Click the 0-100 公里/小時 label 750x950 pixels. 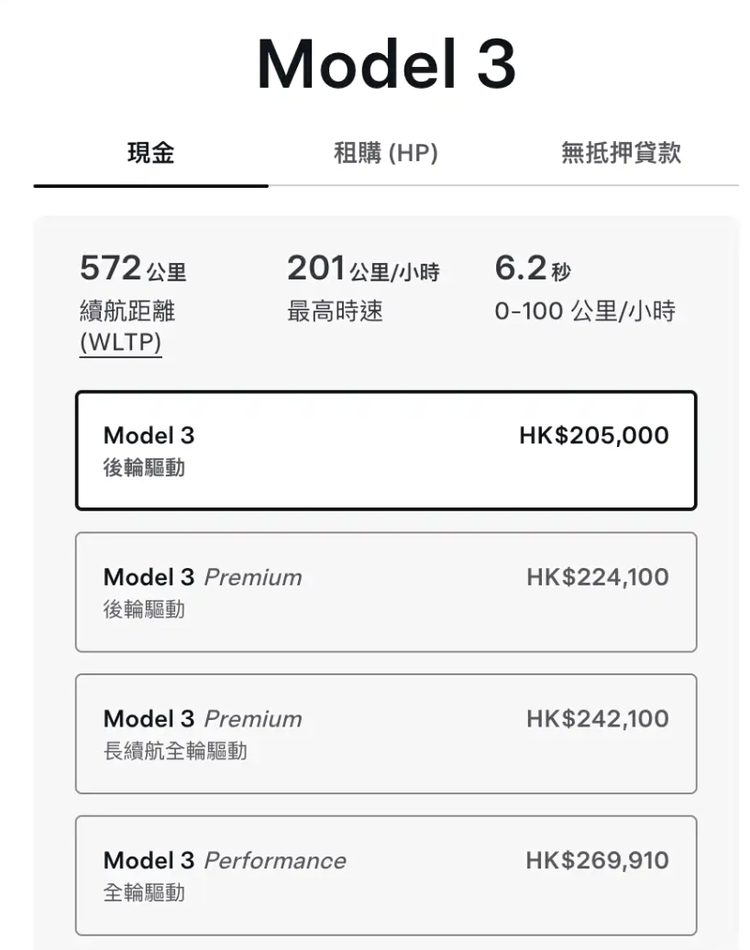pos(585,311)
